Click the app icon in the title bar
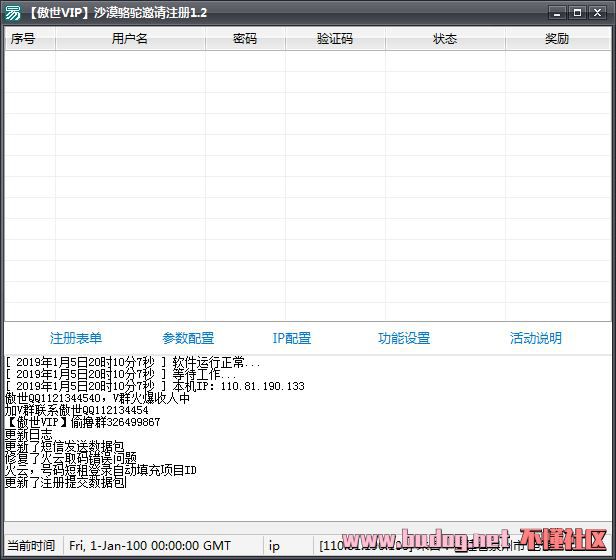 pyautogui.click(x=13, y=13)
